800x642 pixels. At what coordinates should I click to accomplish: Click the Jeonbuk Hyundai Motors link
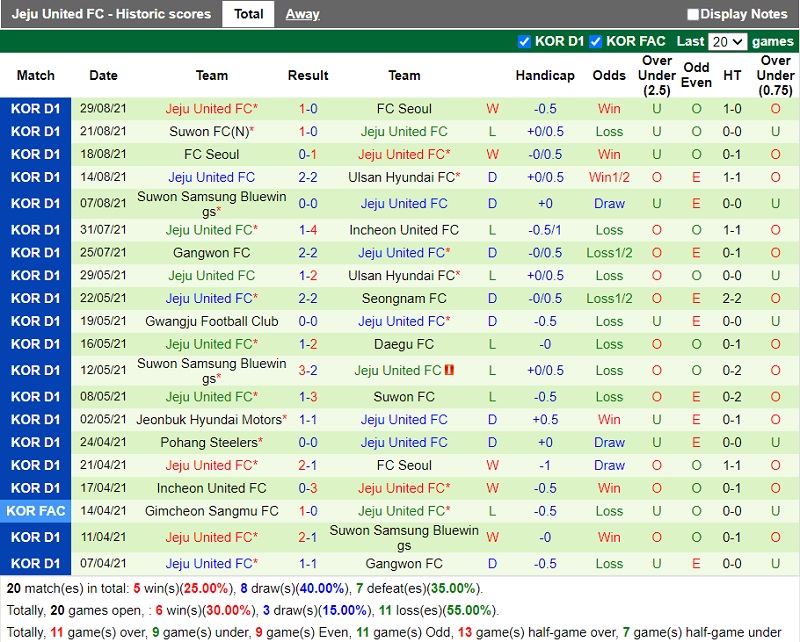[212, 419]
